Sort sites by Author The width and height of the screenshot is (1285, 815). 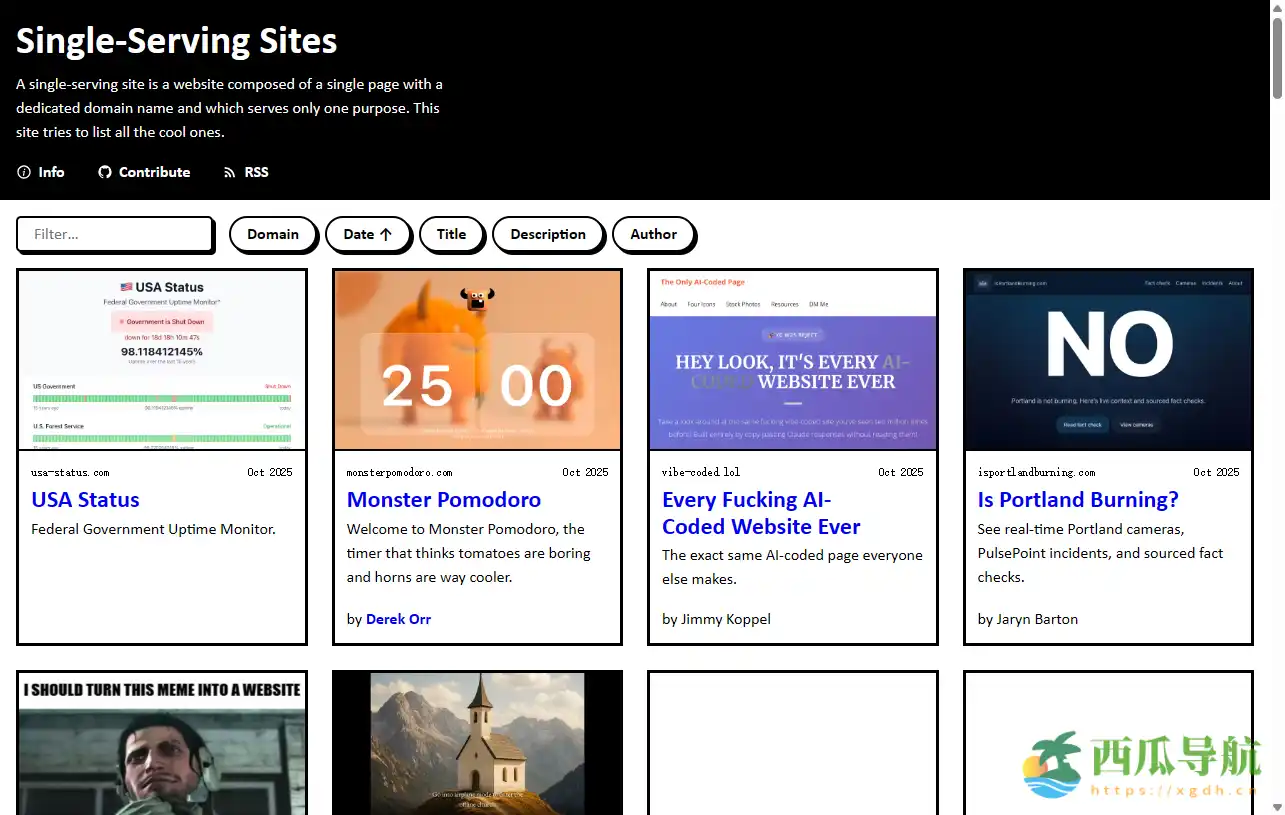click(x=653, y=234)
